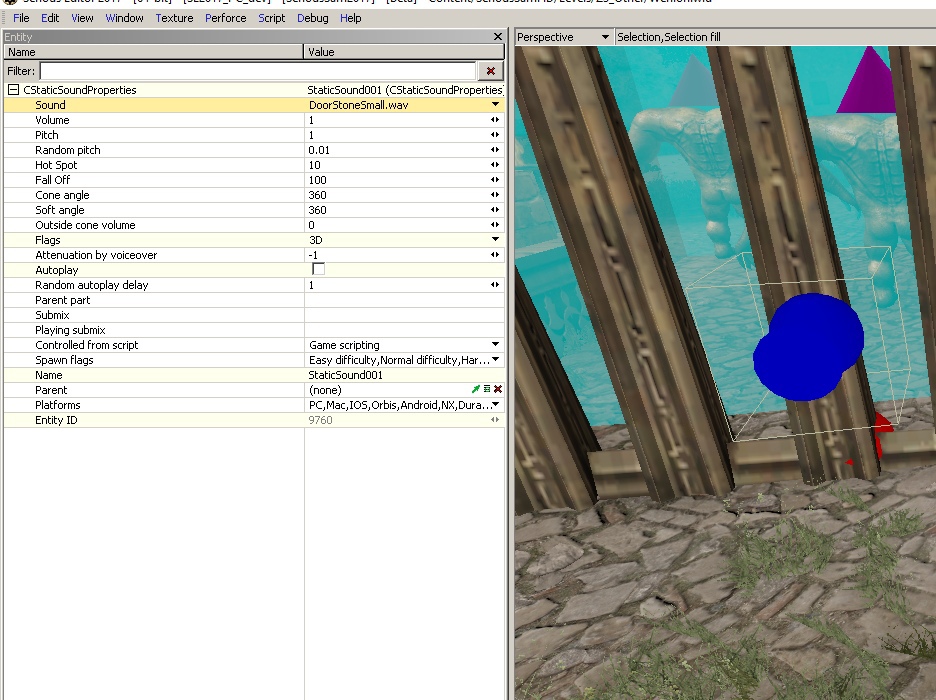Click the Attenuation by voiceover spinner arrows

click(x=495, y=255)
